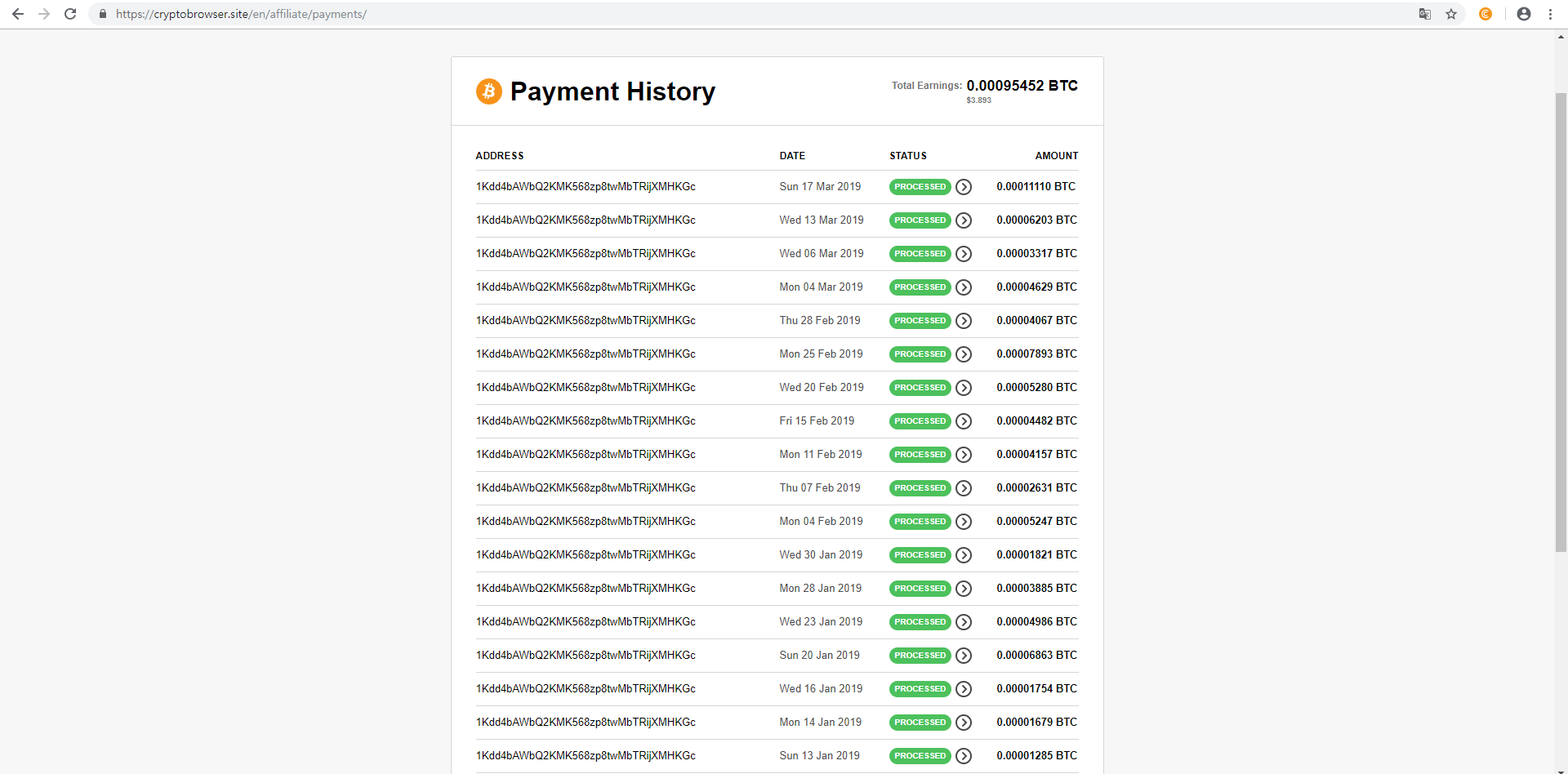Click the 0.00011110 BTC amount
Image resolution: width=1568 pixels, height=774 pixels.
click(x=1036, y=187)
